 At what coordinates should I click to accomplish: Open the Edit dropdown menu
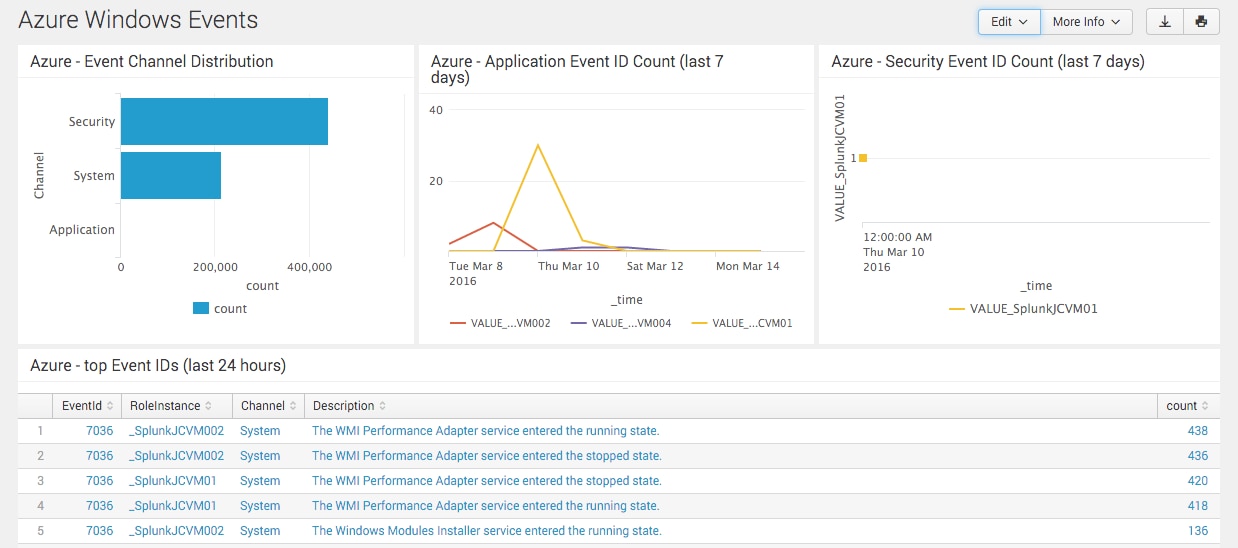[x=1008, y=22]
